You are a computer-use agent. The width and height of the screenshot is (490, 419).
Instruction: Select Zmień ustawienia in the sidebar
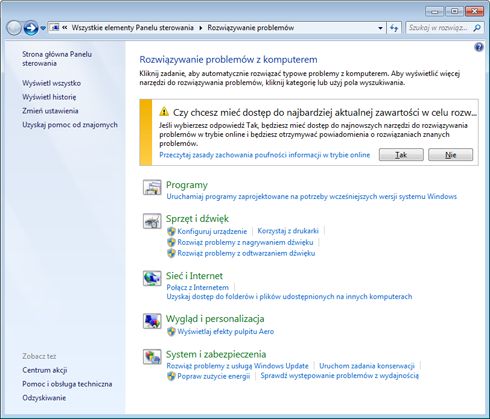pos(50,111)
